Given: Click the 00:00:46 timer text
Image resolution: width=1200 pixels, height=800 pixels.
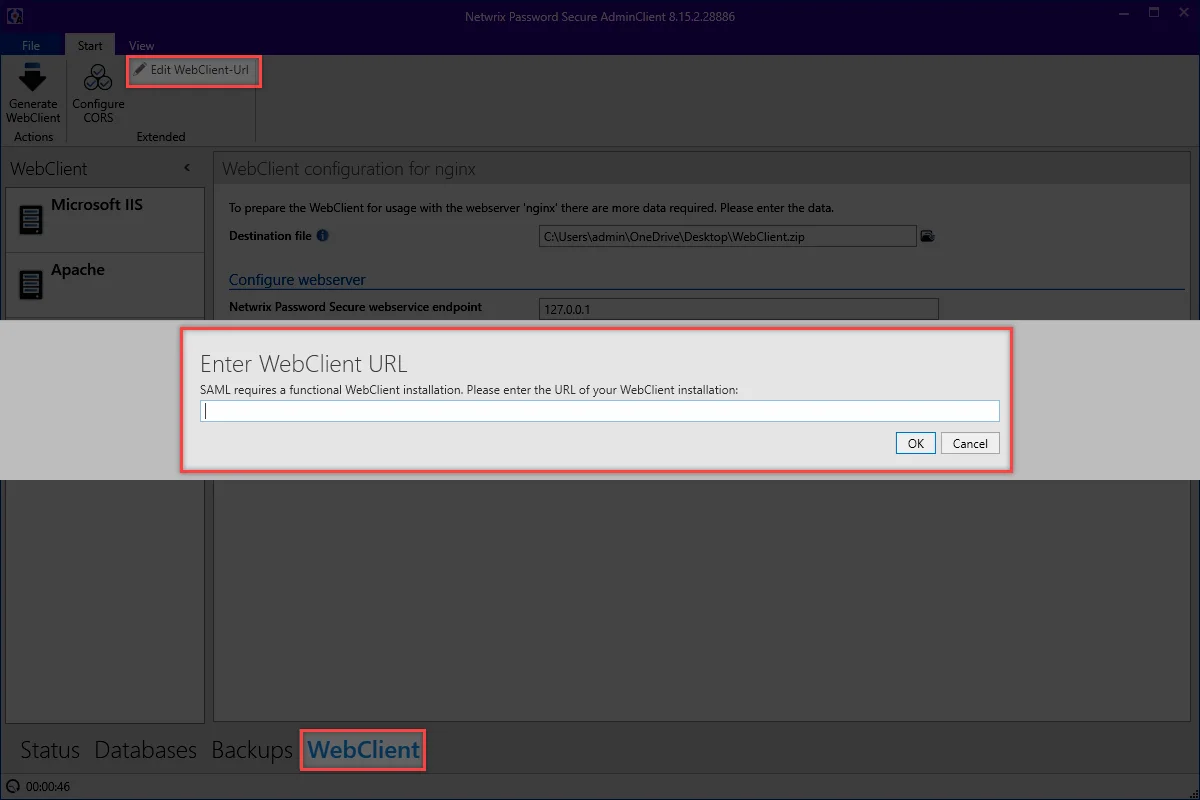Looking at the screenshot, I should coord(48,787).
